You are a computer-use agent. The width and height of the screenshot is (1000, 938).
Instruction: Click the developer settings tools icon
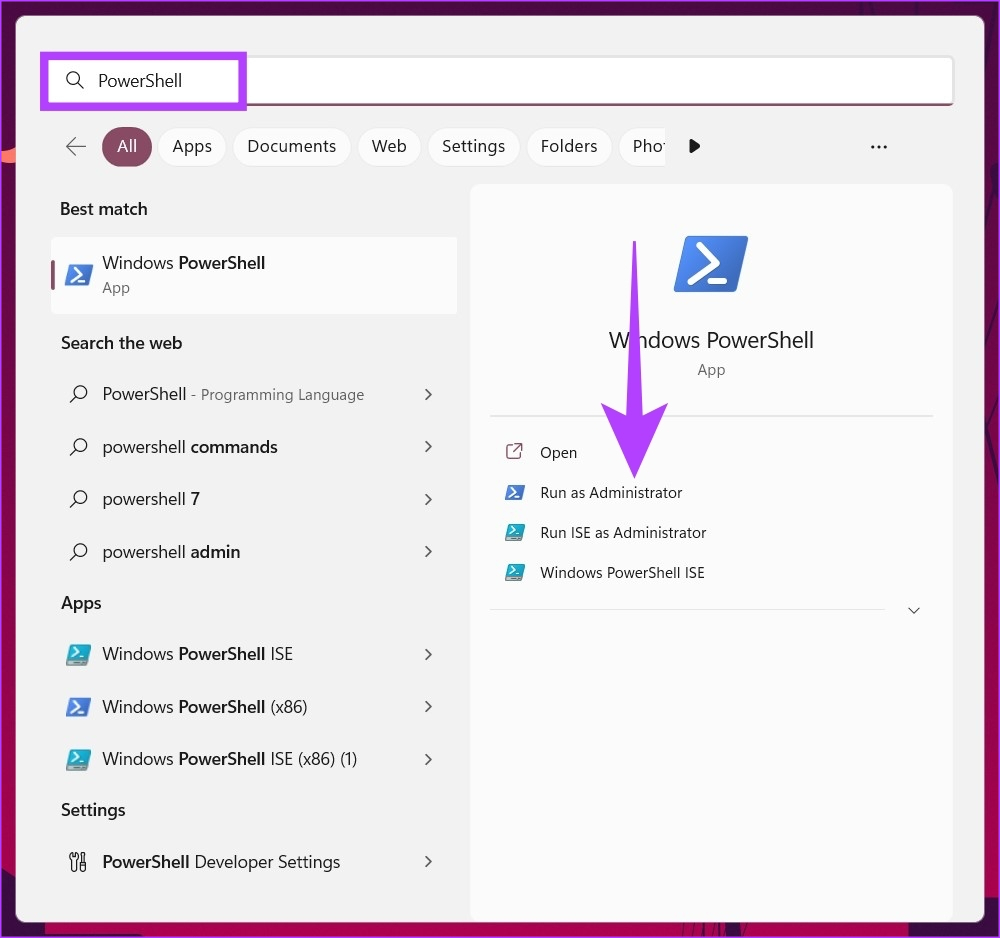[78, 862]
